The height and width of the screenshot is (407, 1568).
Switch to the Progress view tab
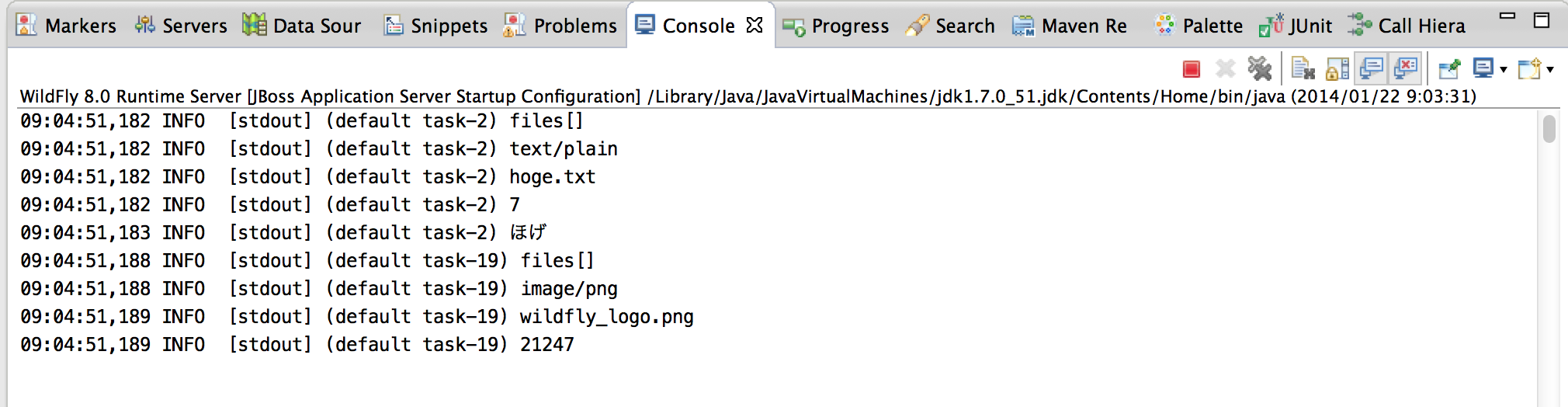[835, 26]
